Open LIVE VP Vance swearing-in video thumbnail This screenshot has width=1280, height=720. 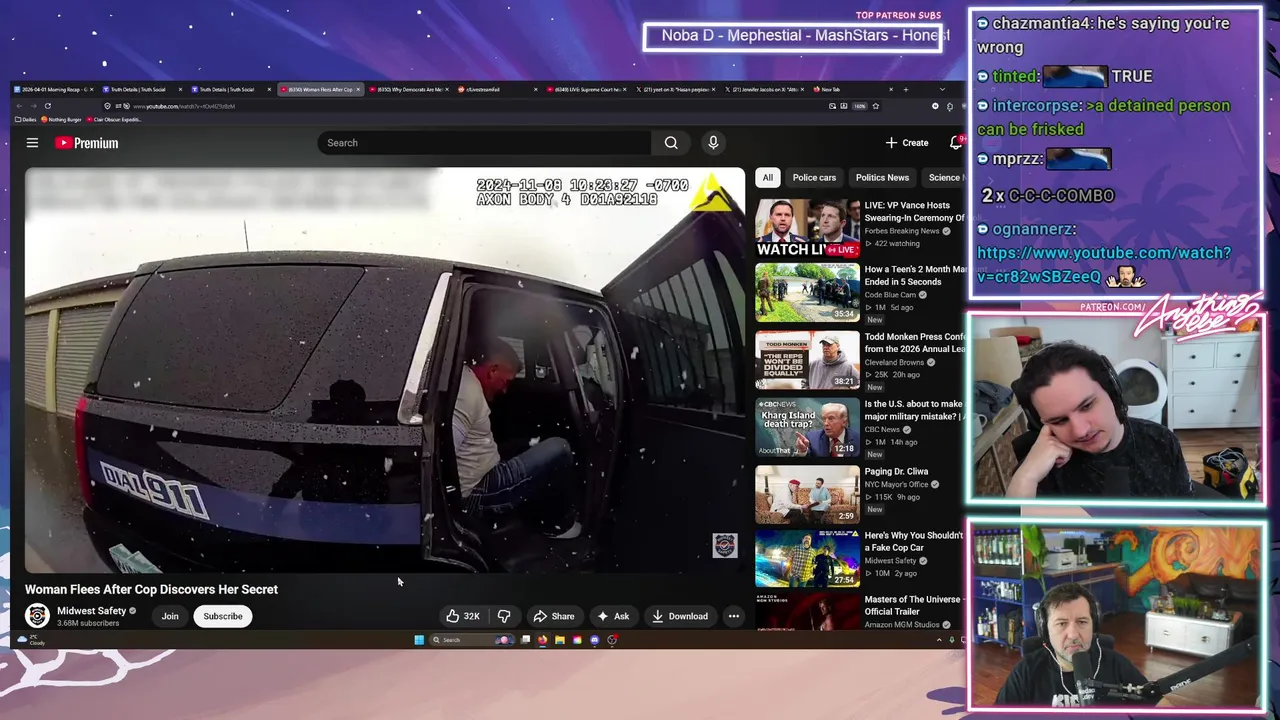(807, 228)
